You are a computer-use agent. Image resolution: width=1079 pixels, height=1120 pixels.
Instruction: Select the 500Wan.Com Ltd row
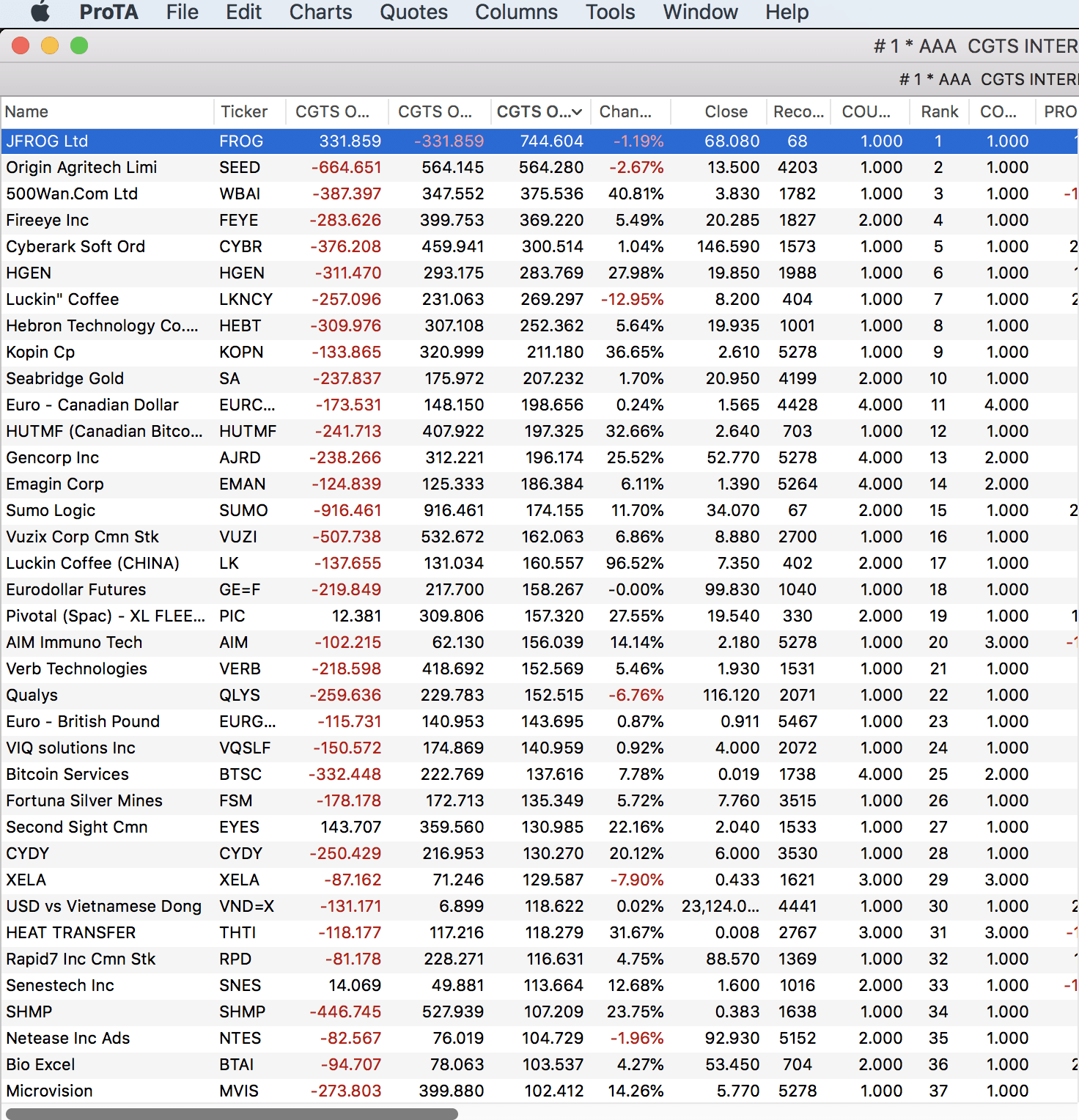point(539,194)
